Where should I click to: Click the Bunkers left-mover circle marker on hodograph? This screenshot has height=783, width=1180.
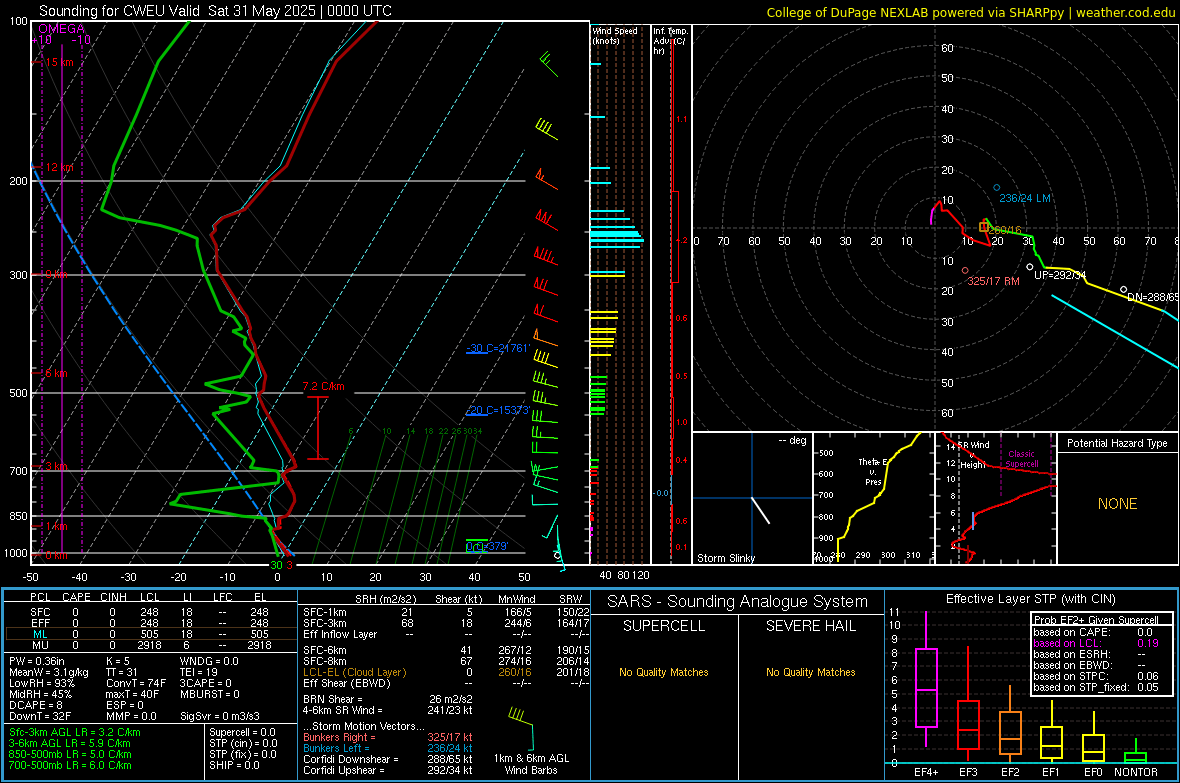(x=997, y=187)
